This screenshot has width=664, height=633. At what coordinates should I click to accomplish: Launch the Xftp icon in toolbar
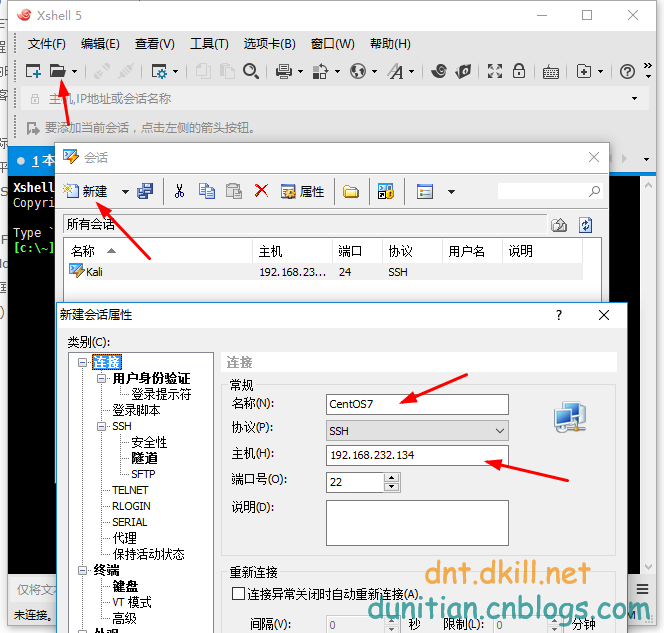463,71
